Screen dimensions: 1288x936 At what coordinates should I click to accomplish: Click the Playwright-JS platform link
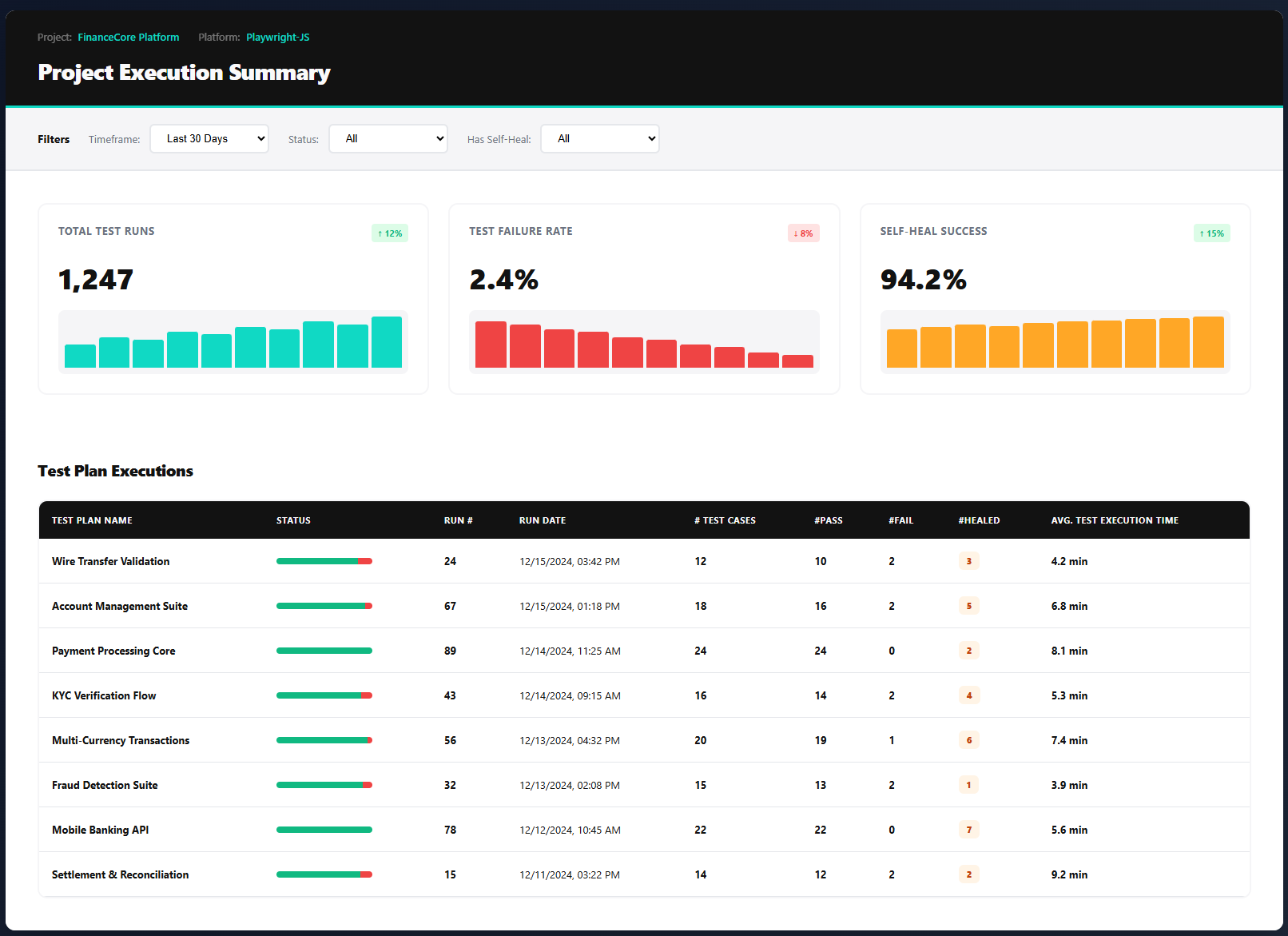pos(277,37)
